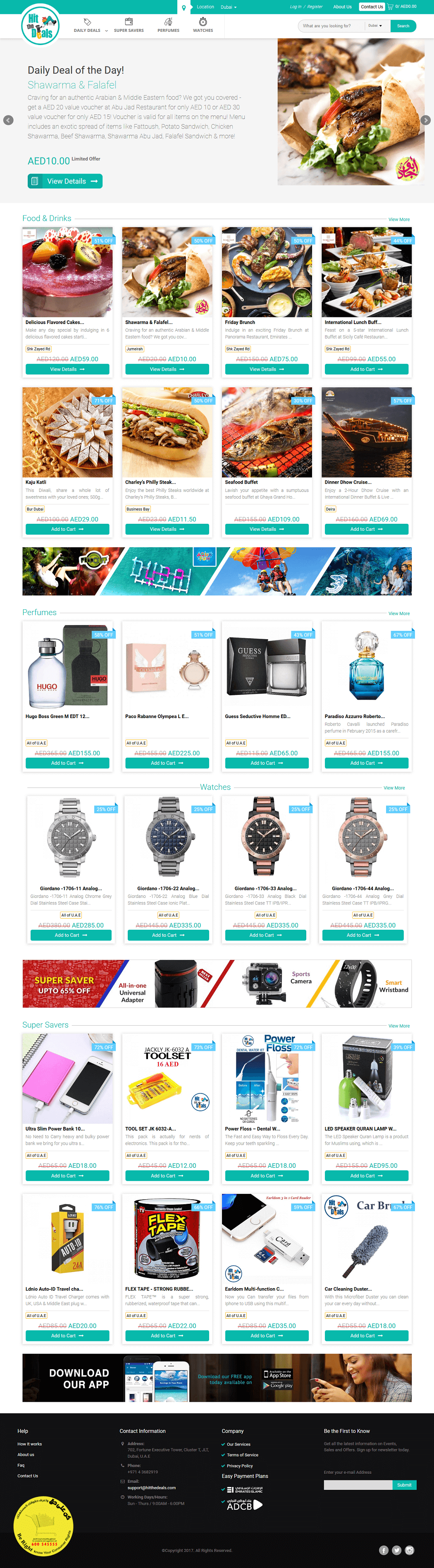Click the newsletter e-mail address field
This screenshot has height=1568, width=434.
[358, 1484]
